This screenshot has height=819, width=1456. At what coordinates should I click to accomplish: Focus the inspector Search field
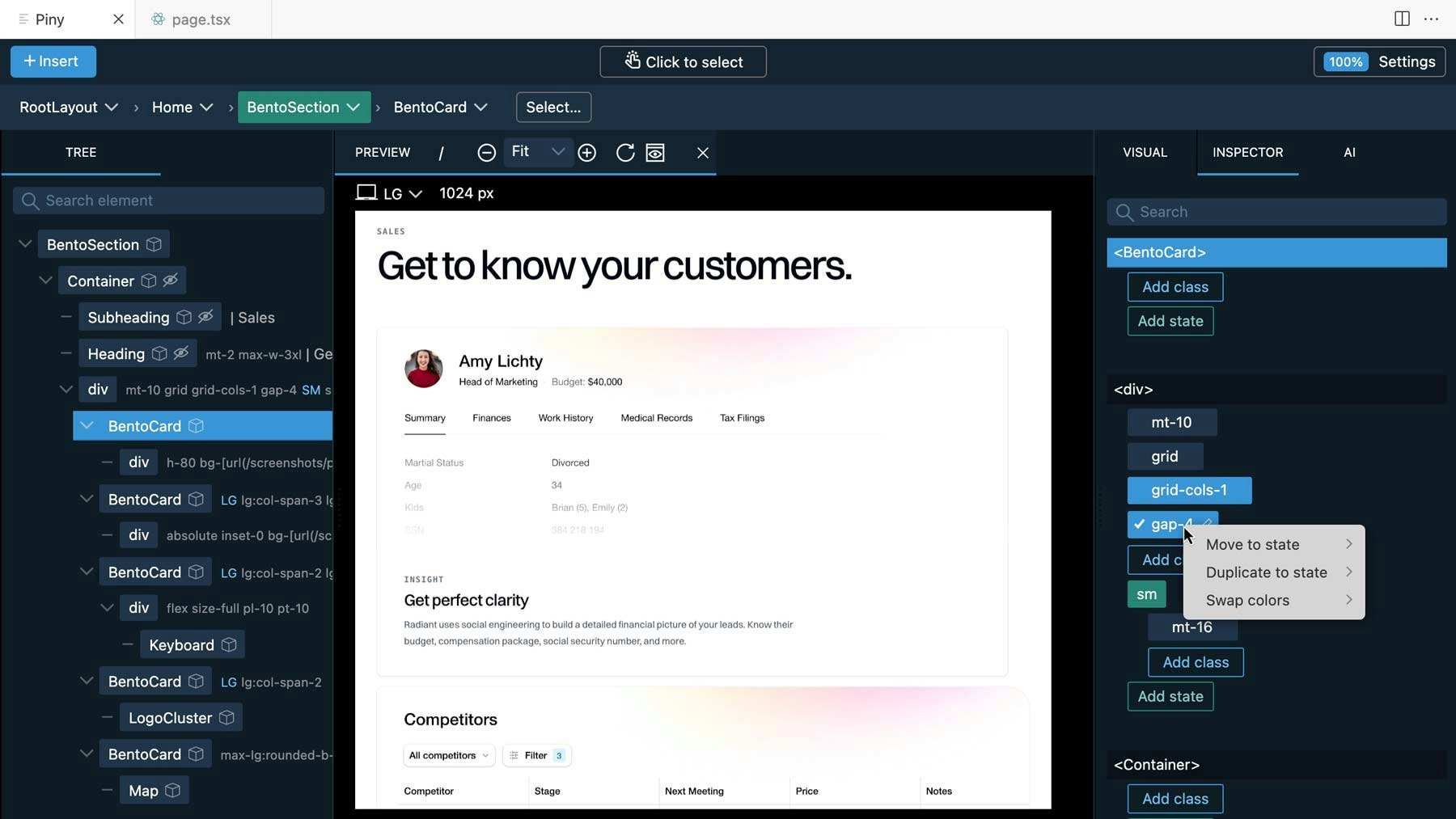tap(1276, 212)
